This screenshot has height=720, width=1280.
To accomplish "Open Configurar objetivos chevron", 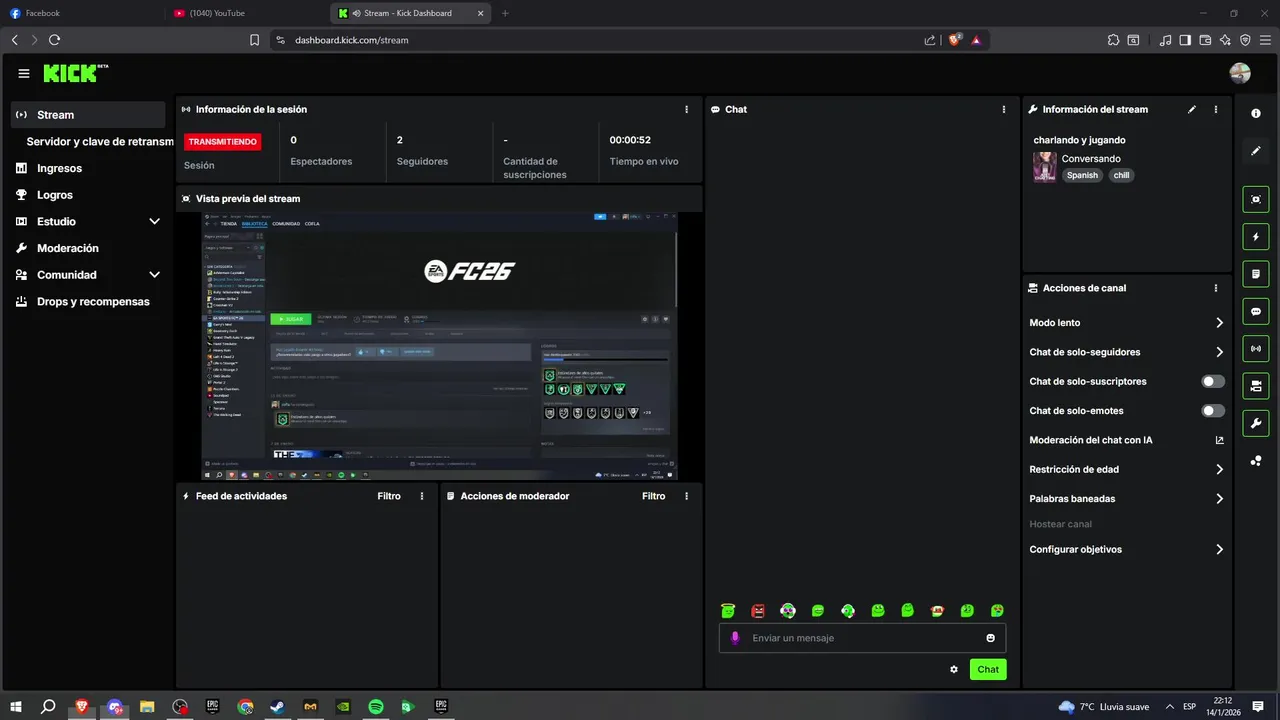I will [1220, 549].
